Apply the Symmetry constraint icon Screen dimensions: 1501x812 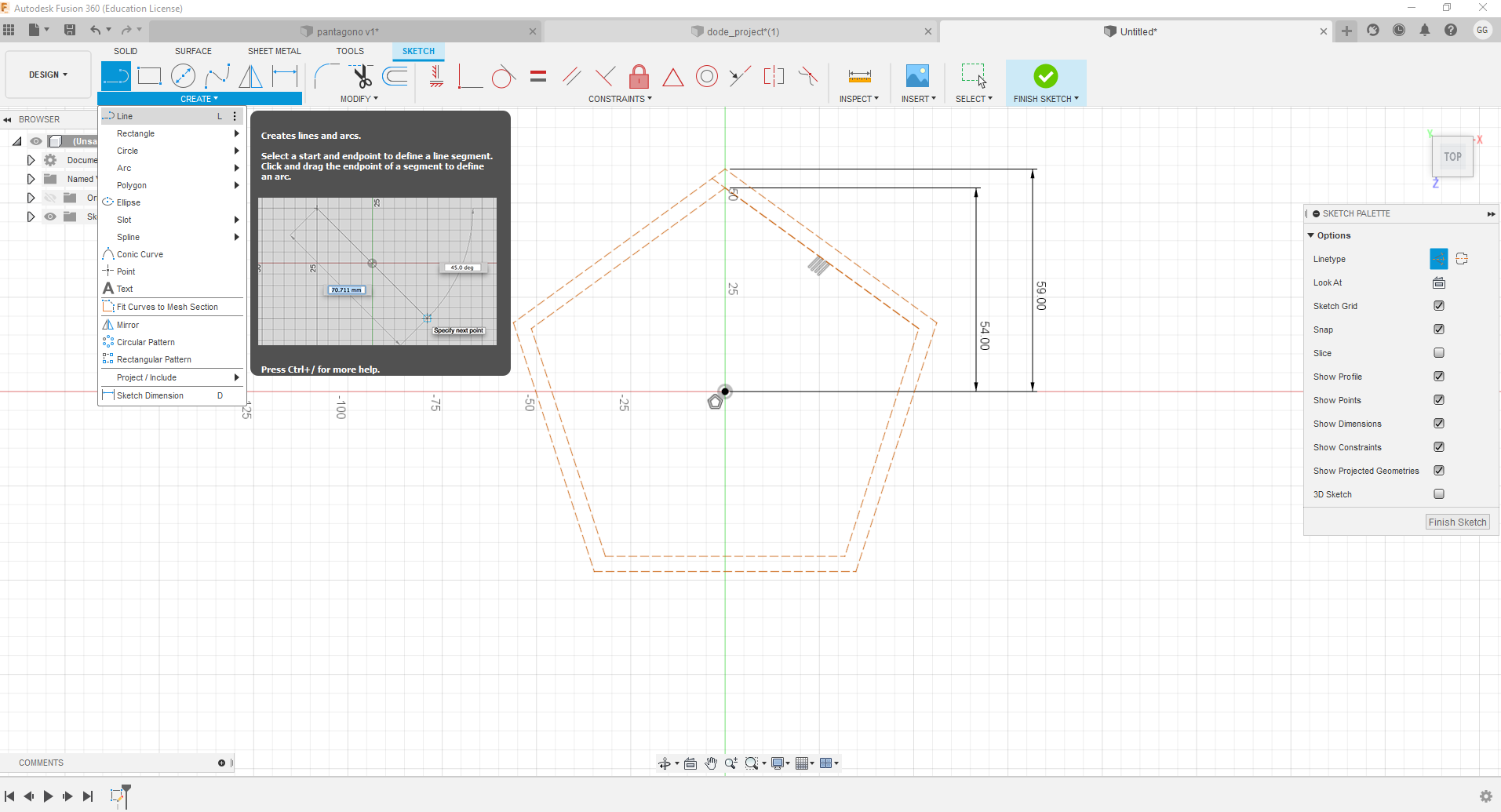pyautogui.click(x=774, y=76)
